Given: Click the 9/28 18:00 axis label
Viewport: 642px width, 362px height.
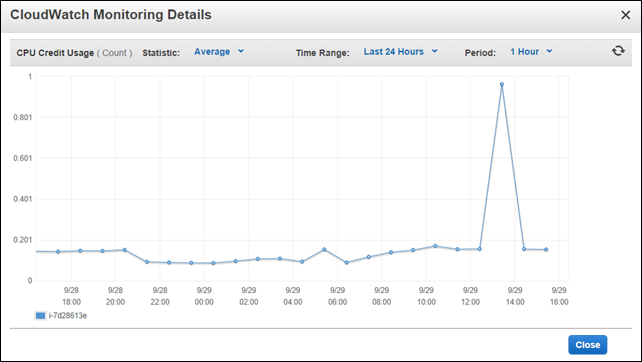Looking at the screenshot, I should (71, 296).
